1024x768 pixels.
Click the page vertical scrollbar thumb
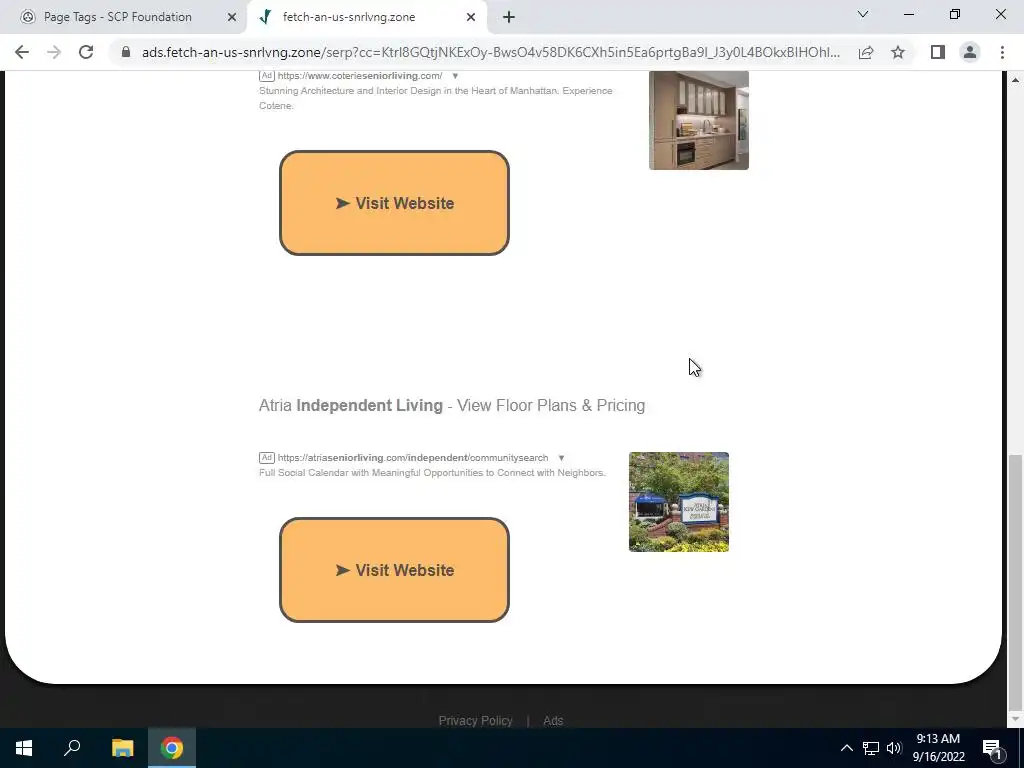[1015, 581]
